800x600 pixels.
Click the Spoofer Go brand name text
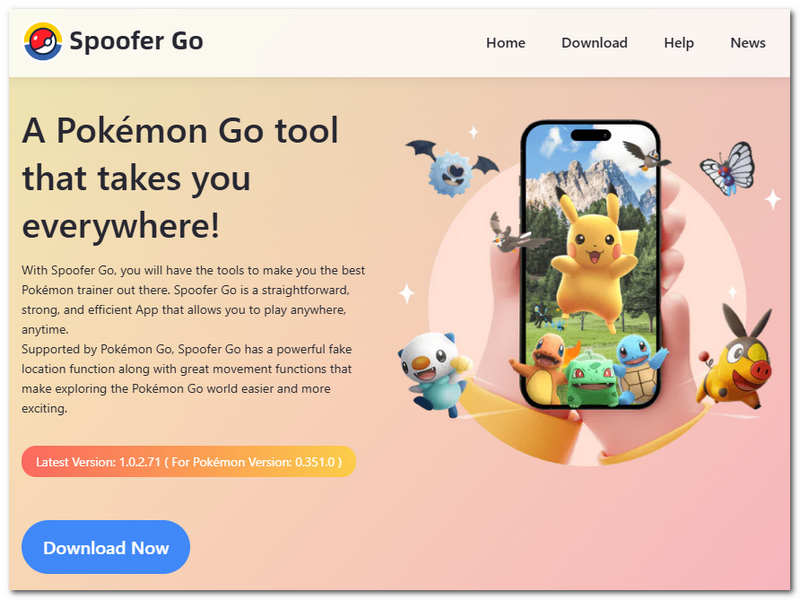(x=136, y=41)
